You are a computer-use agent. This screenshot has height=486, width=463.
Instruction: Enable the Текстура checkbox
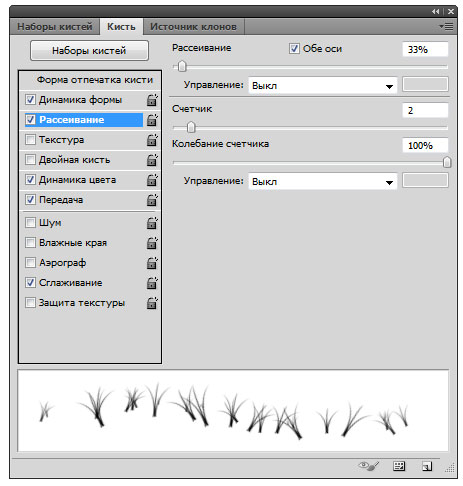coord(30,140)
